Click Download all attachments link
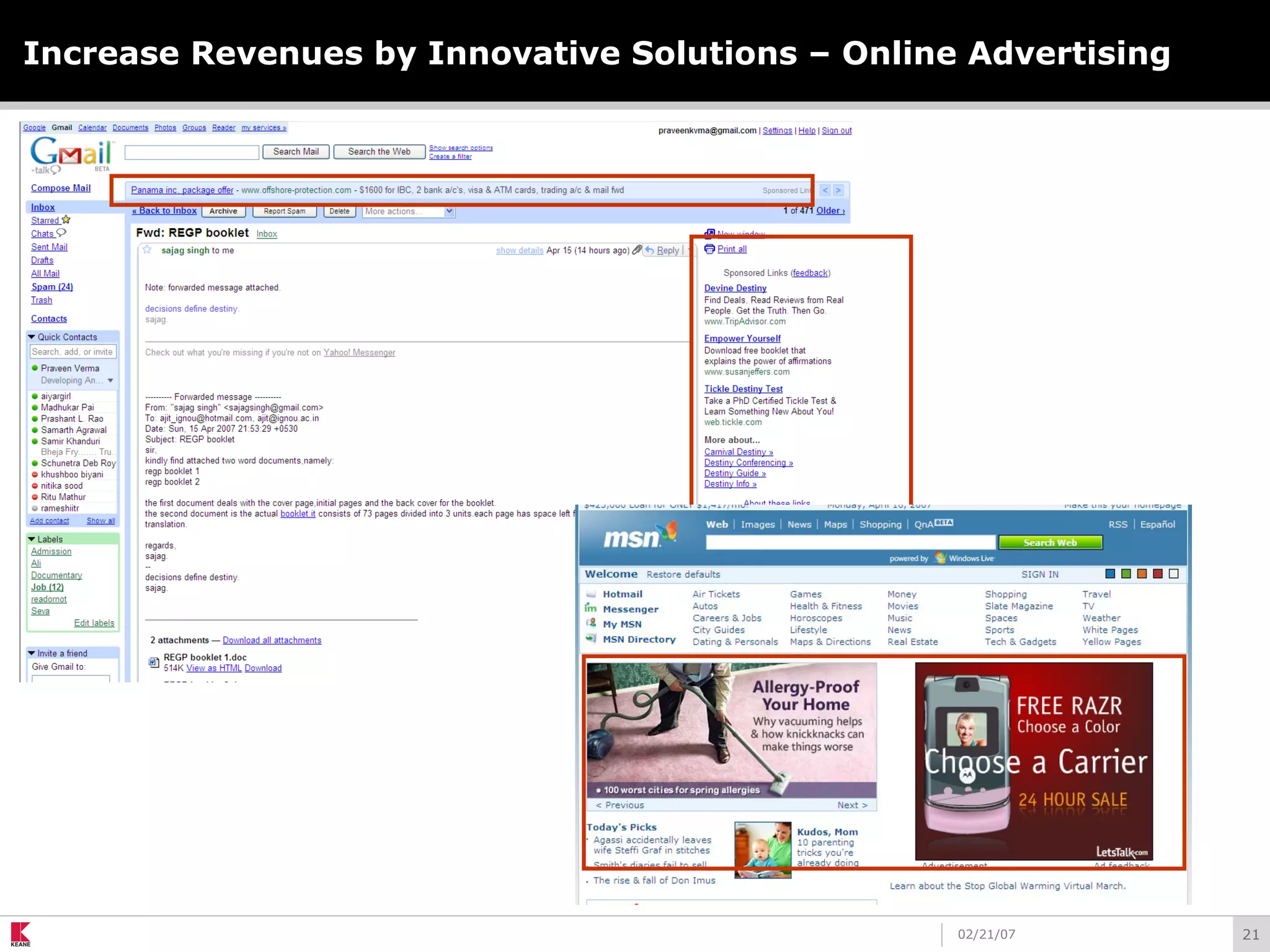This screenshot has height=952, width=1270. [272, 640]
